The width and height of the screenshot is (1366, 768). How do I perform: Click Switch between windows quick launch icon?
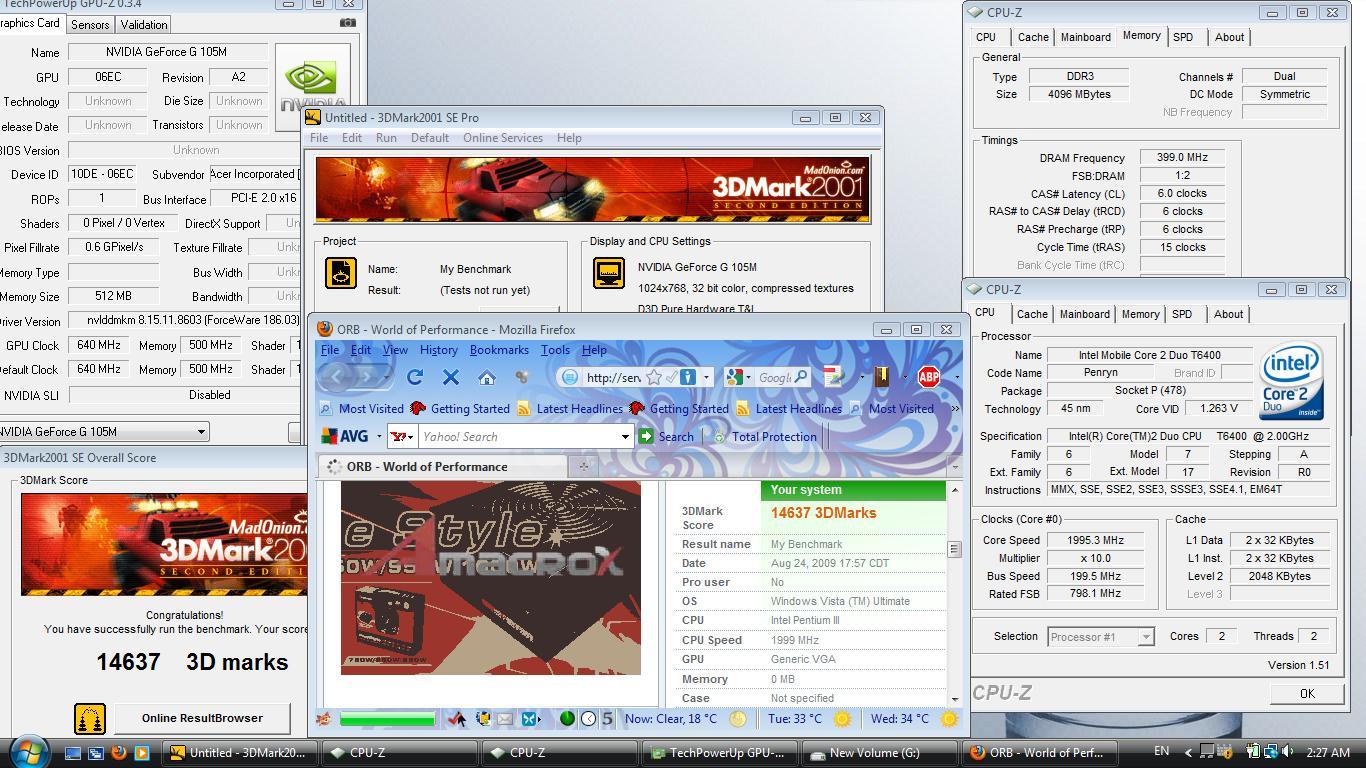(x=96, y=752)
